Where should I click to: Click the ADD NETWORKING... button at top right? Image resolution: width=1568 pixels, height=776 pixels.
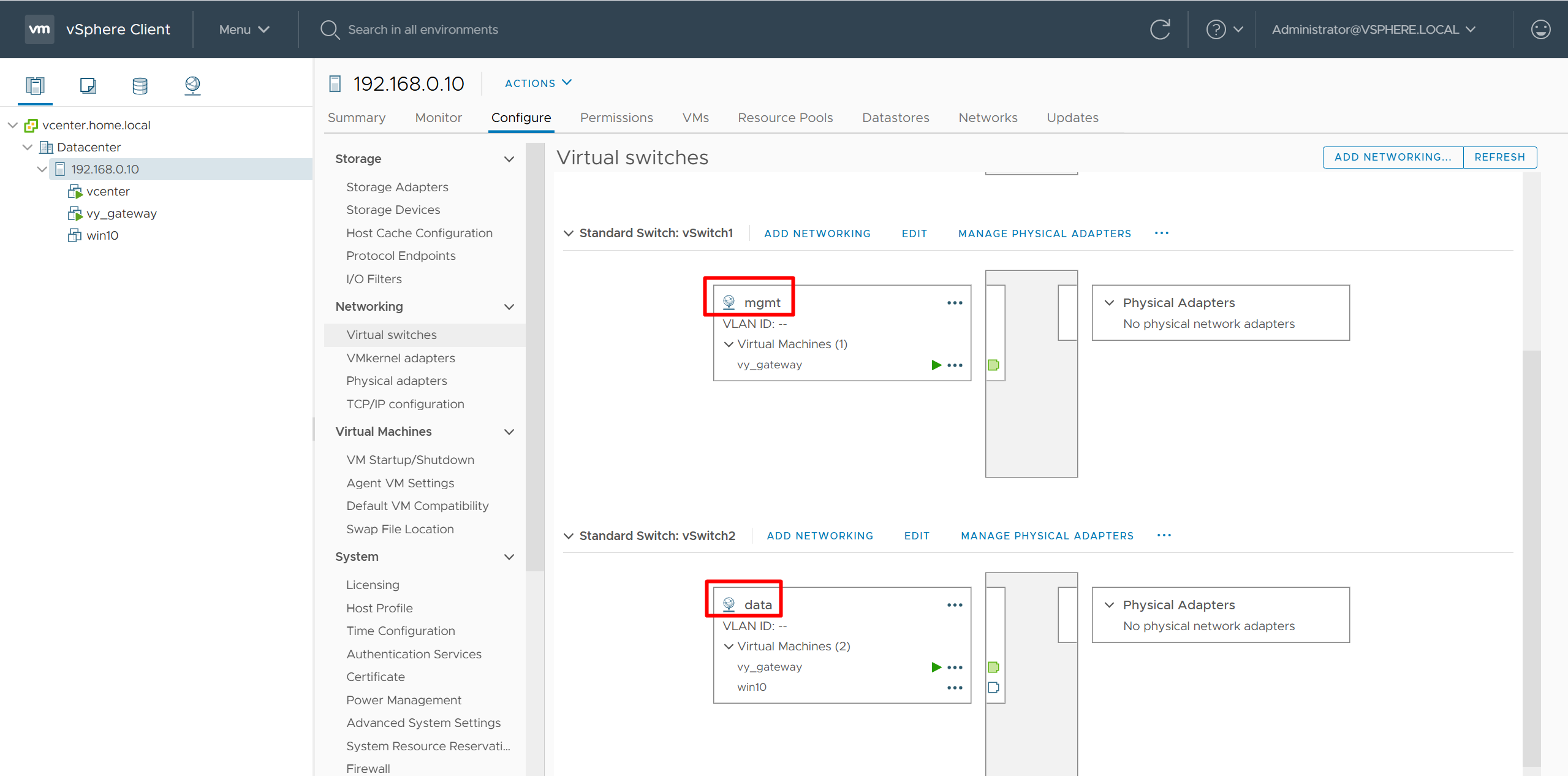point(1392,157)
